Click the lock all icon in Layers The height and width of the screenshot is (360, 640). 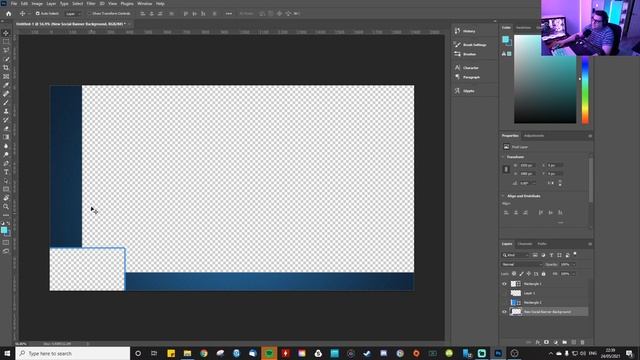coord(543,274)
